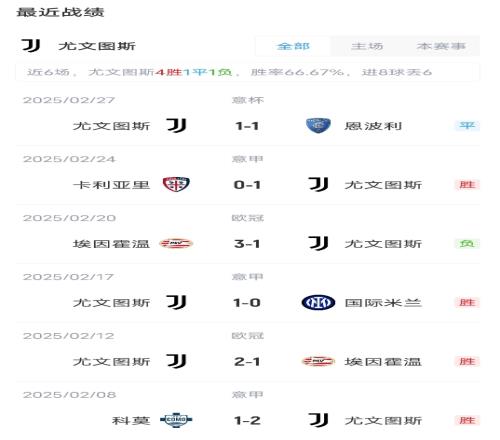Click PSV logo in the 02/12 match
Image resolution: width=500 pixels, height=440 pixels.
[318, 361]
